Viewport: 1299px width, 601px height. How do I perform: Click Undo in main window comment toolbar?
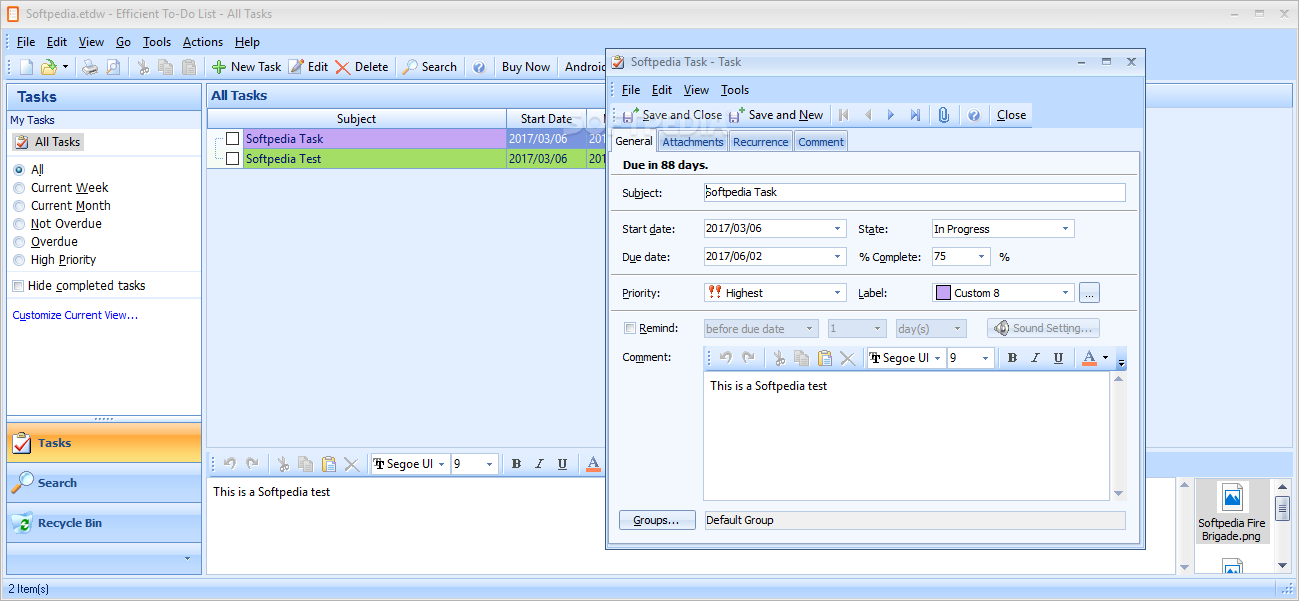click(230, 464)
